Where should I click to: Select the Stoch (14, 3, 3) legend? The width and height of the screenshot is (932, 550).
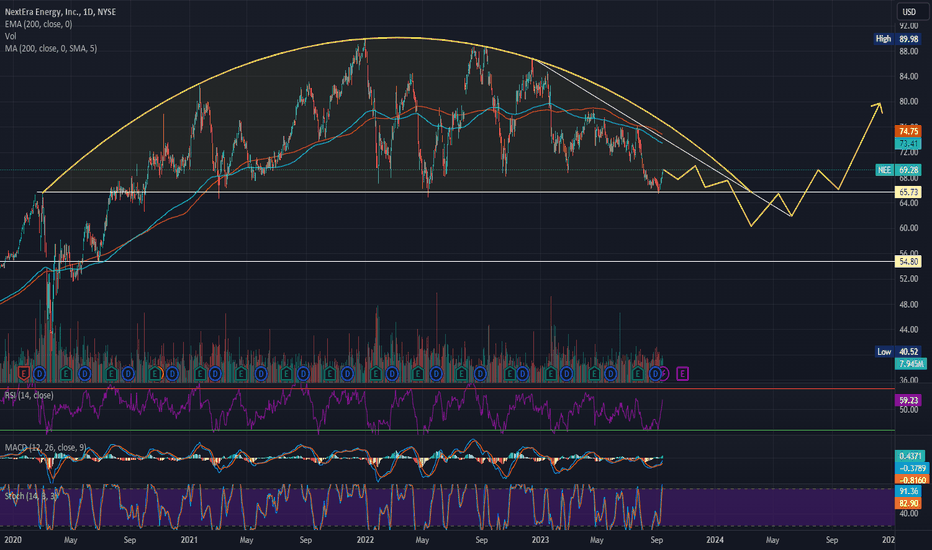click(x=31, y=496)
